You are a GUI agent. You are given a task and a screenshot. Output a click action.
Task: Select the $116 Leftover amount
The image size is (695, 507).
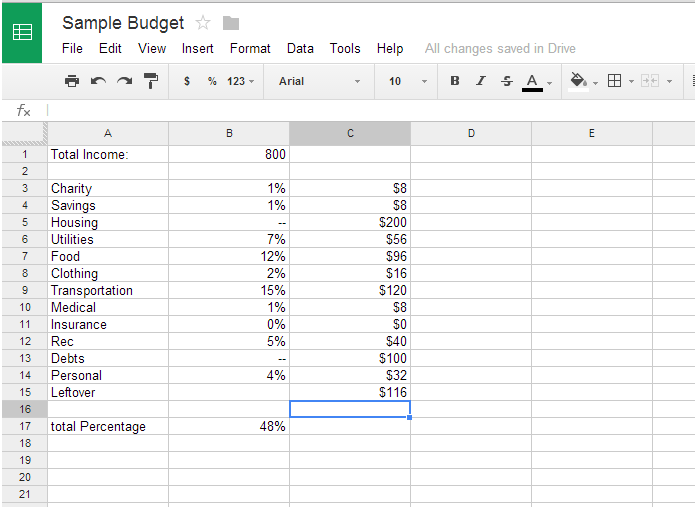click(350, 392)
